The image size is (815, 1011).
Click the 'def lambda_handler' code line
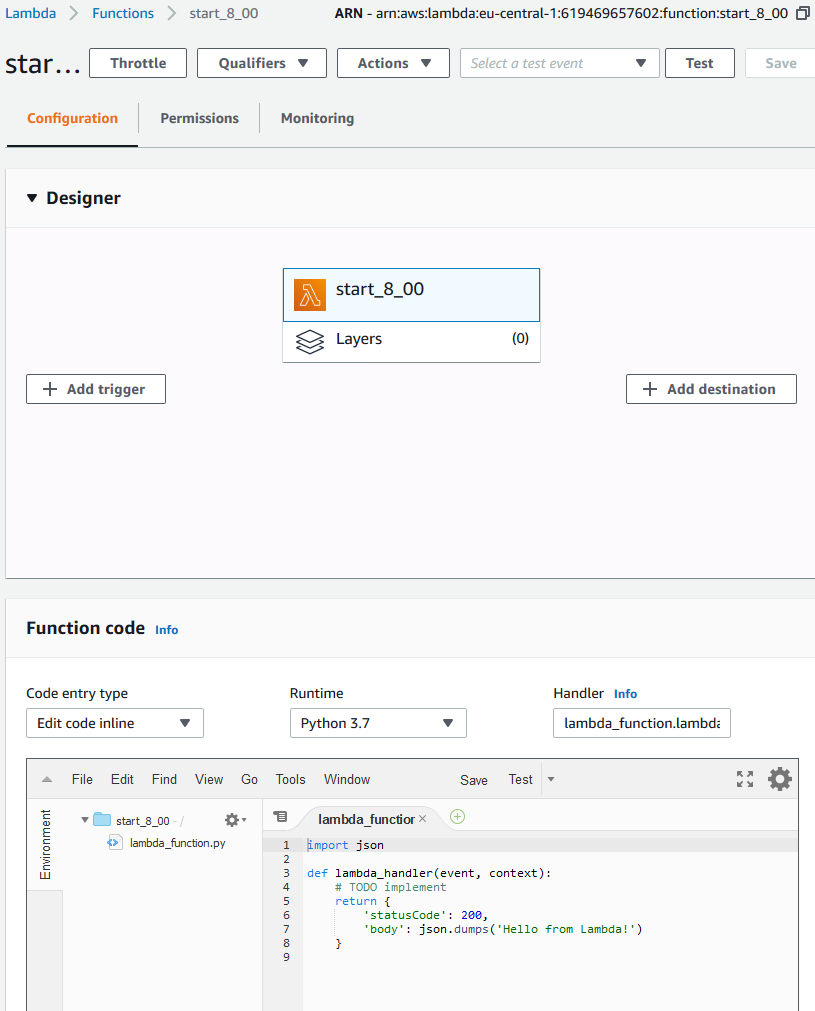coord(429,873)
